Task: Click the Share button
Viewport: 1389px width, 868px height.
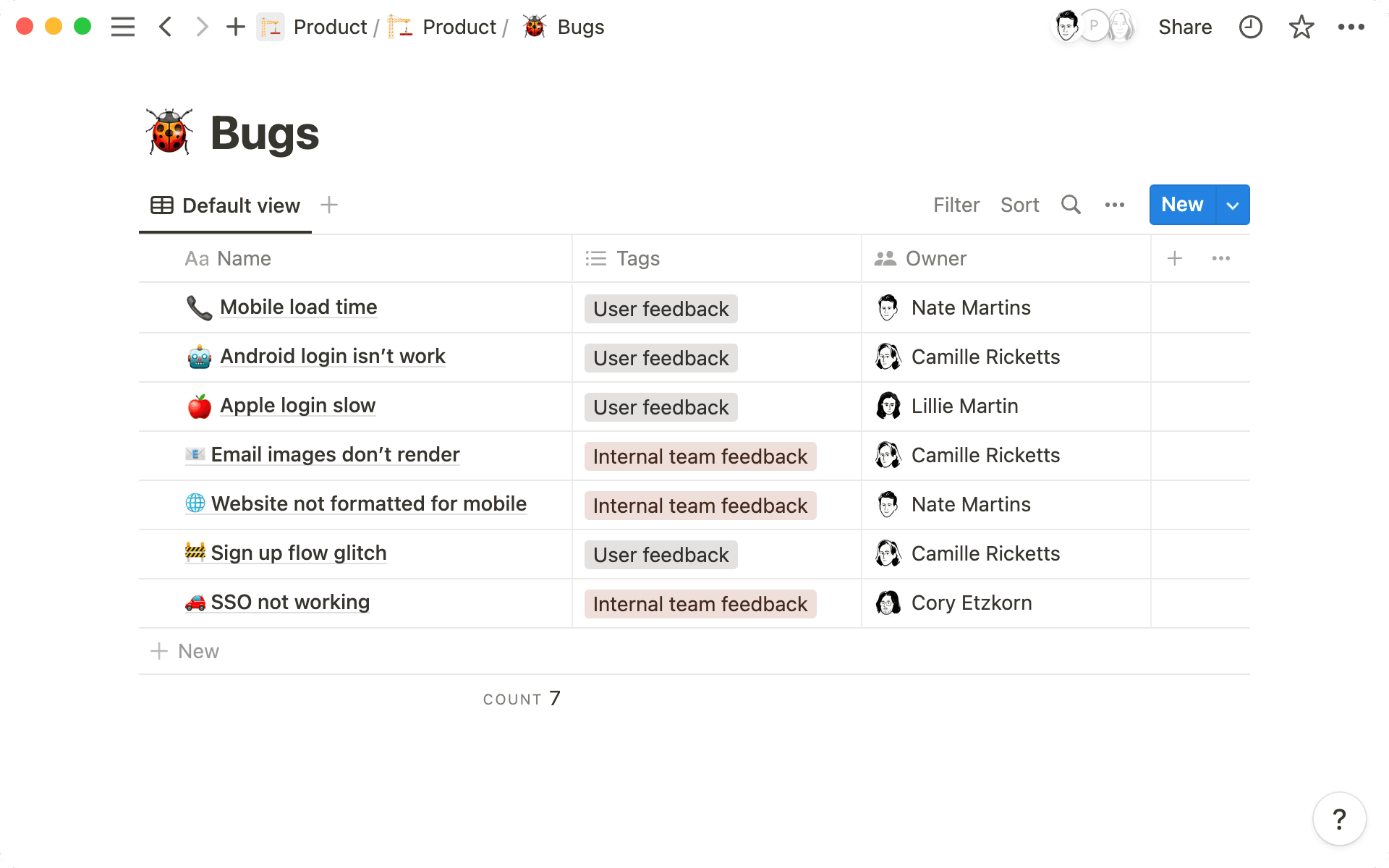Action: (x=1185, y=27)
